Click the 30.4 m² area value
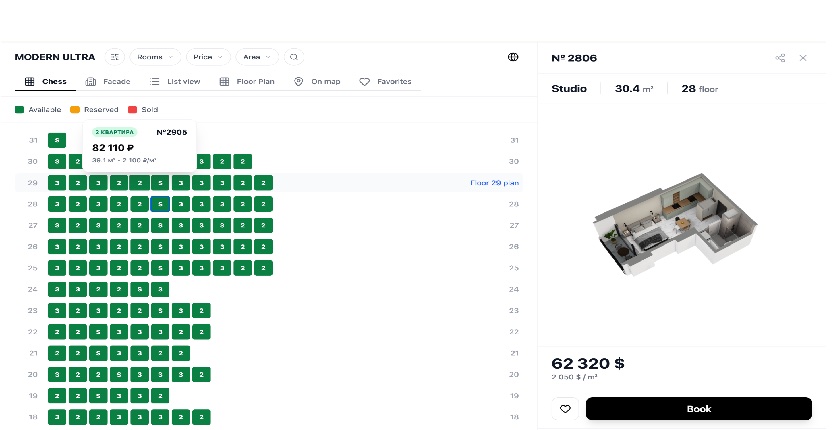 pos(634,88)
